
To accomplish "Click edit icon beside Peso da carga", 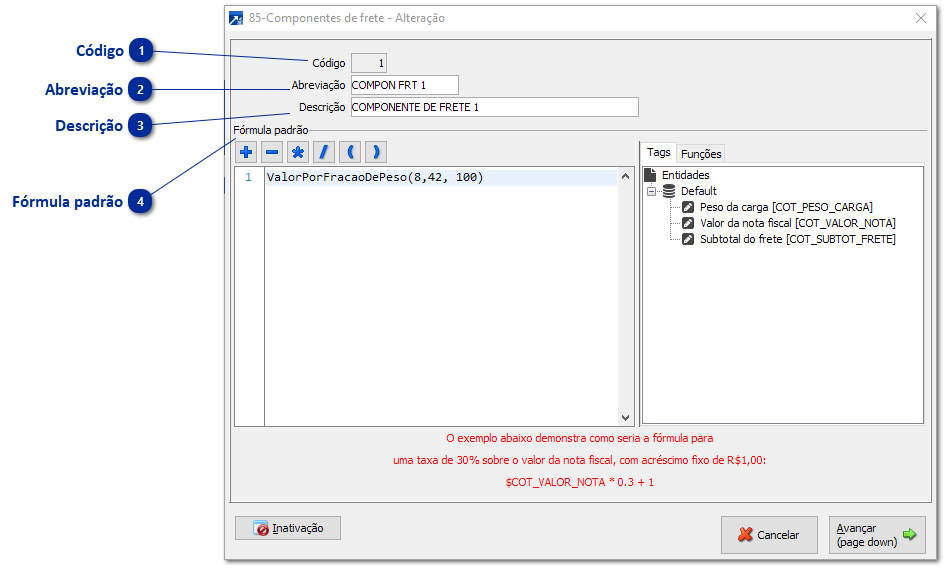I will pyautogui.click(x=688, y=207).
